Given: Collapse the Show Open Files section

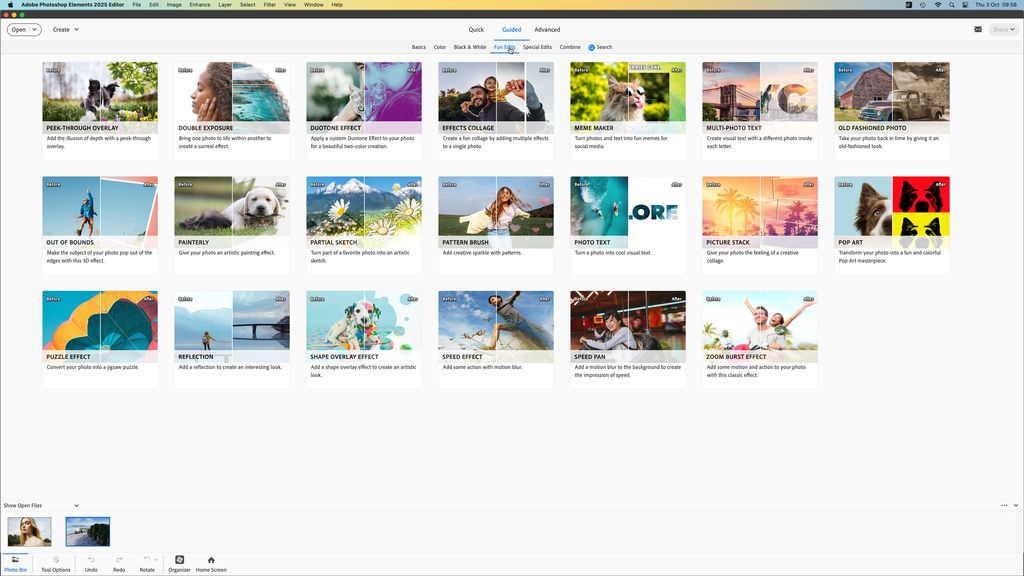Looking at the screenshot, I should (76, 505).
